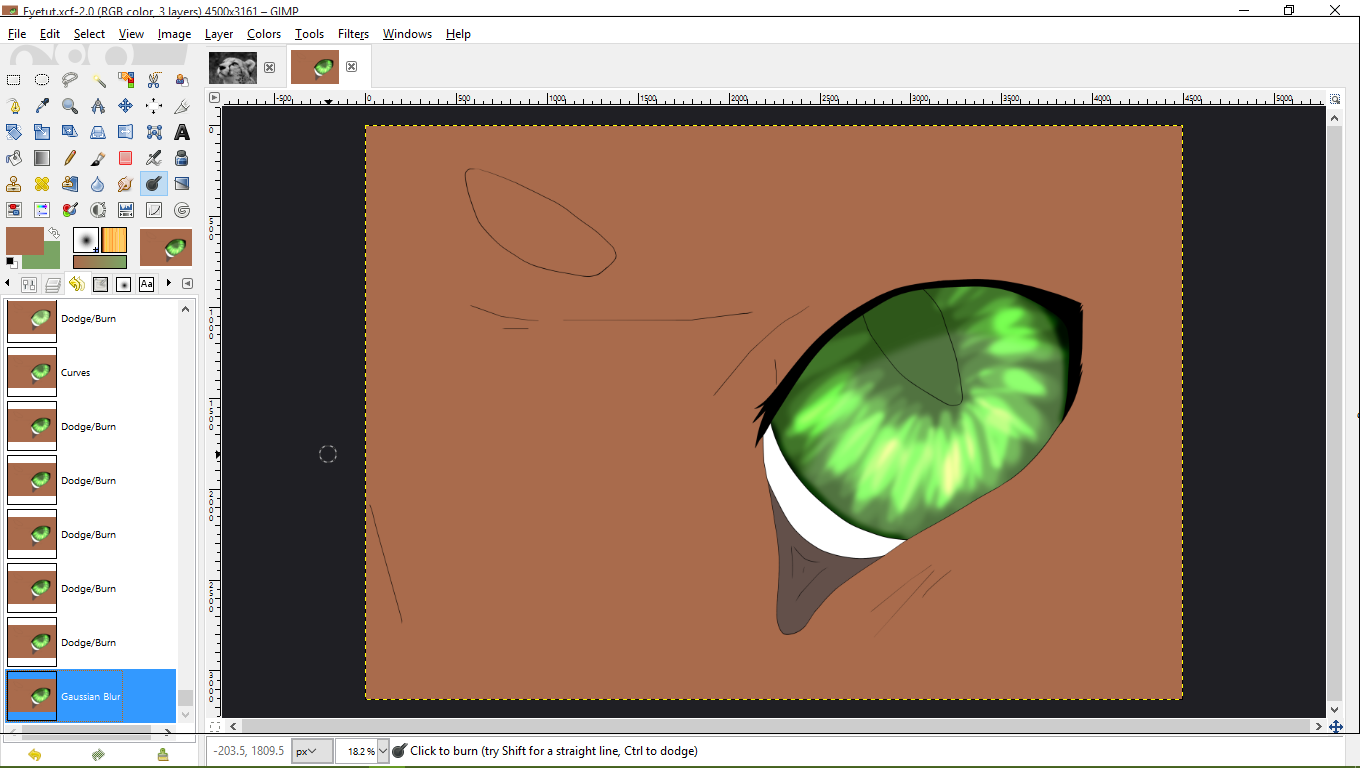1360x768 pixels.
Task: Swap foreground and background colors
Action: click(x=54, y=233)
